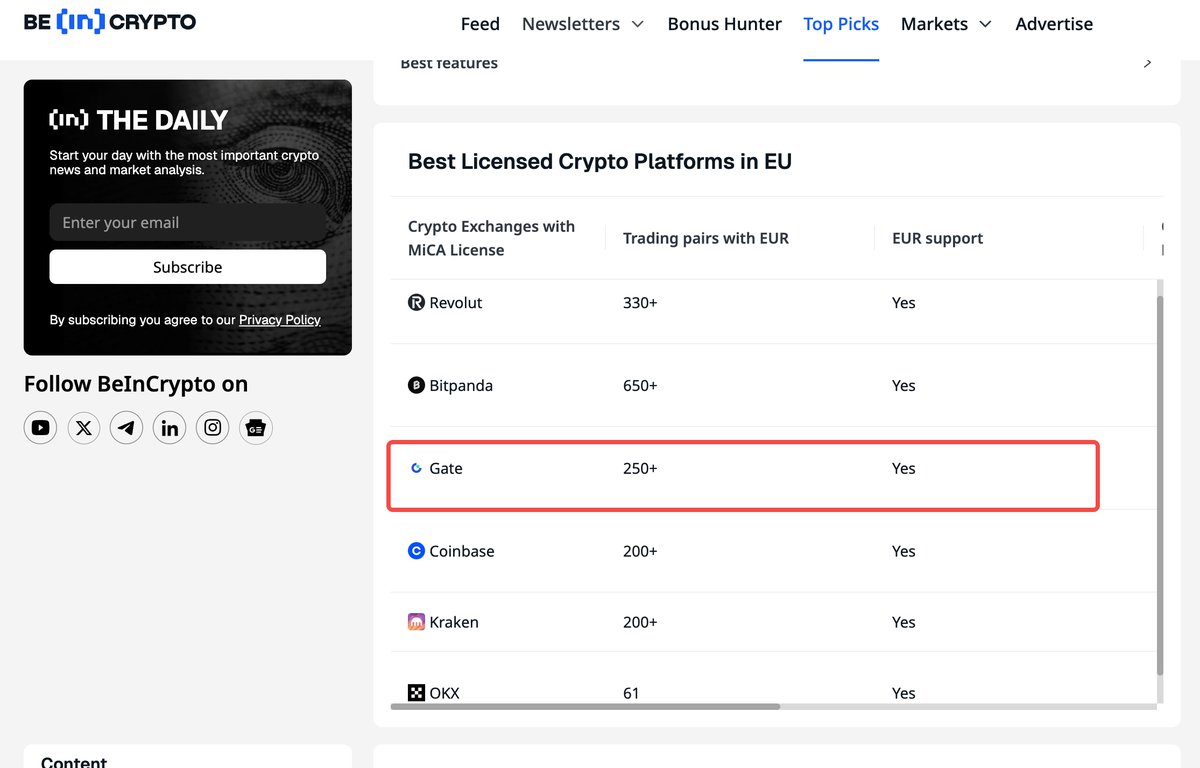Click the Gate logo icon
The image size is (1200, 768).
pos(417,468)
